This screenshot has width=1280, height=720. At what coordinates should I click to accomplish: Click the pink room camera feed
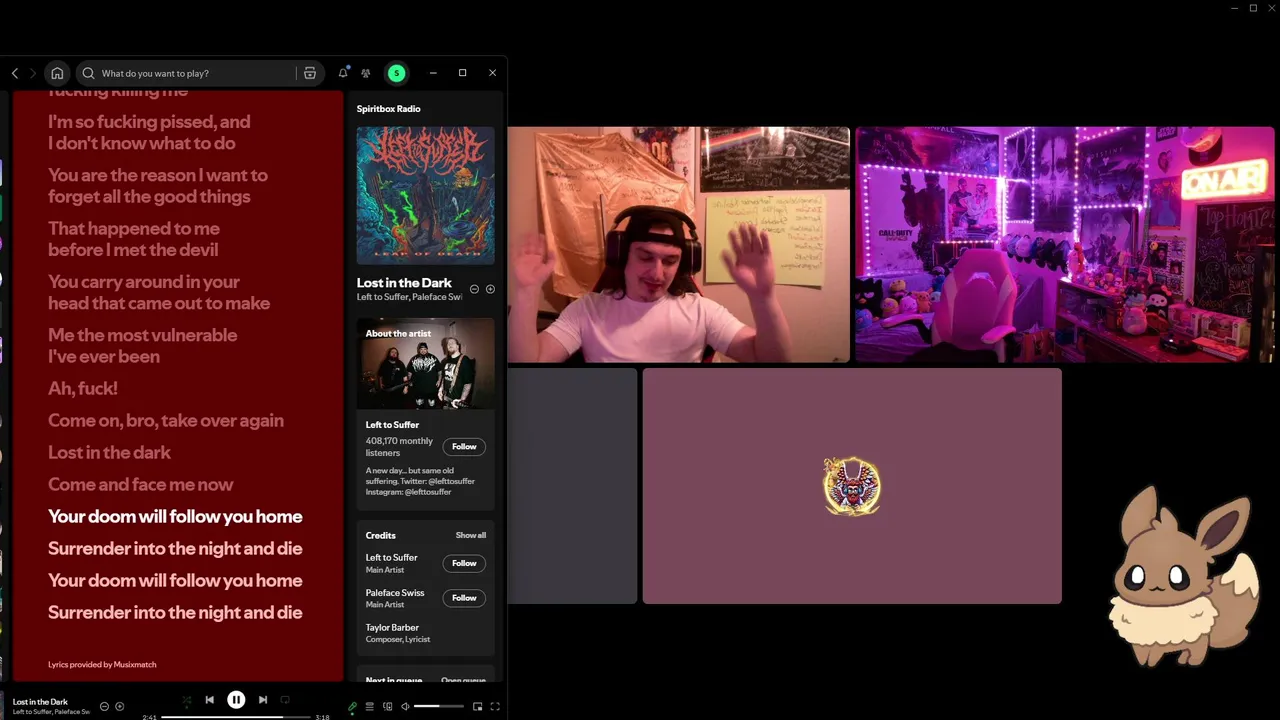1065,244
